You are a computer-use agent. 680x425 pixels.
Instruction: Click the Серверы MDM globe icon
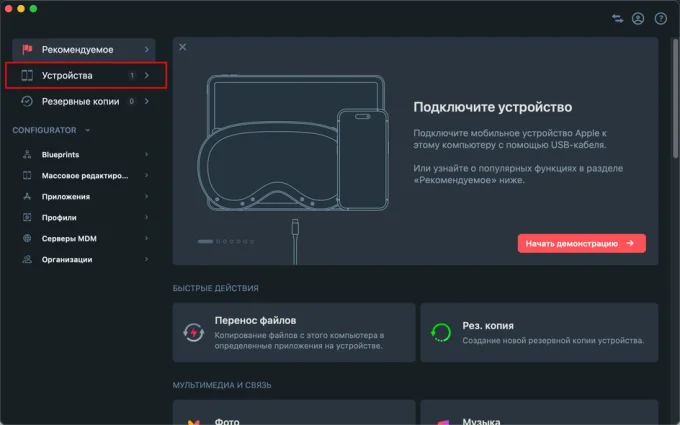tap(27, 238)
